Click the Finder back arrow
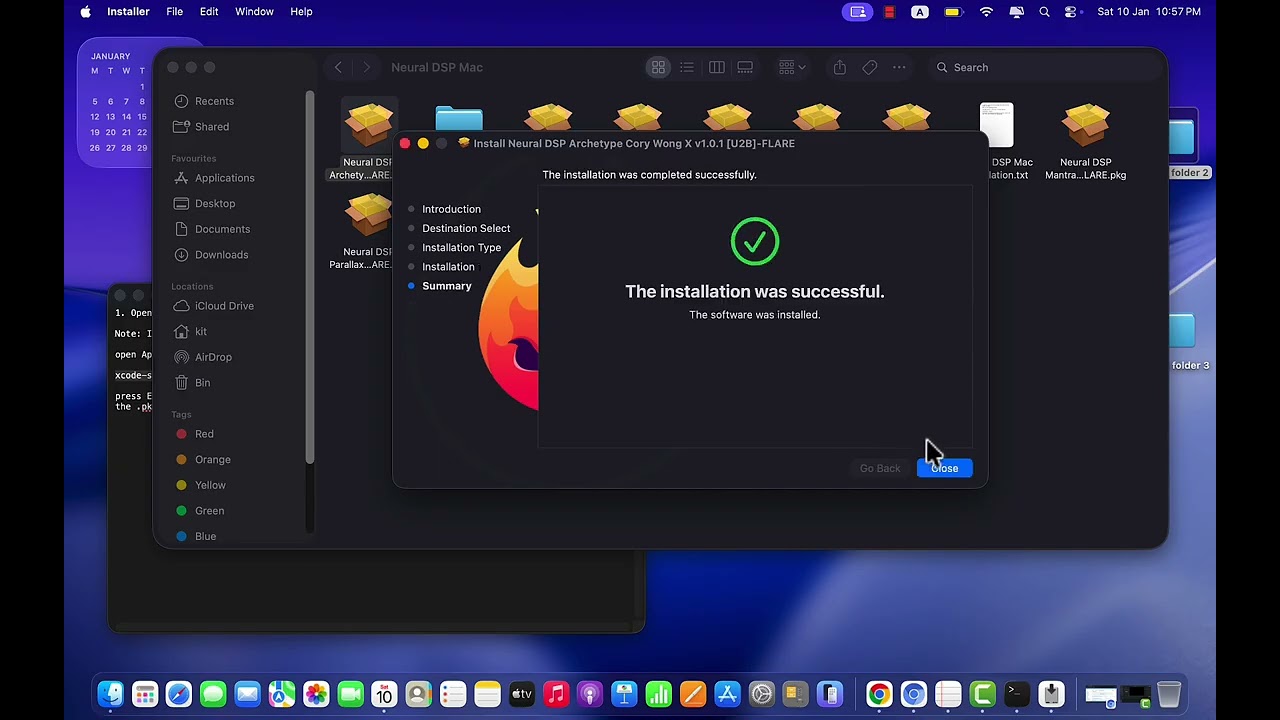The image size is (1280, 720). [x=338, y=67]
